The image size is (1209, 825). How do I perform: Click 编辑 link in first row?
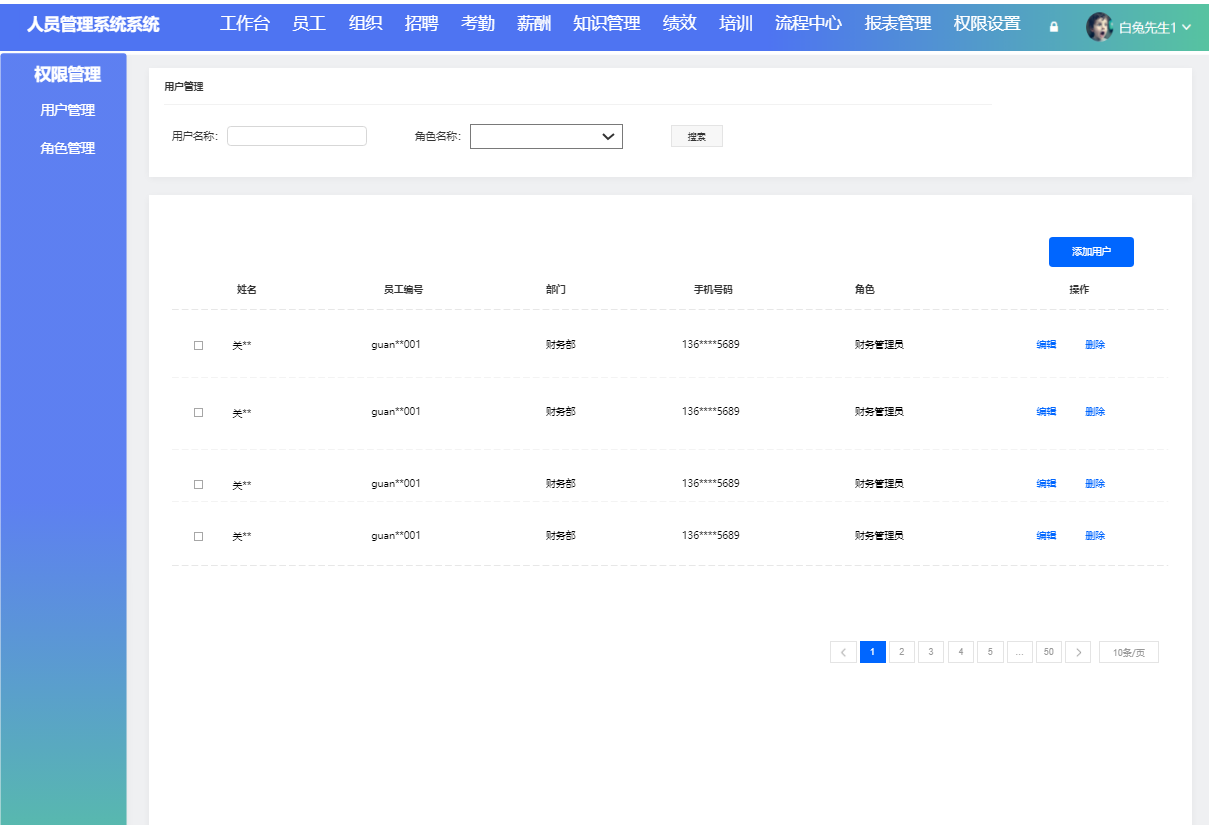pos(1046,345)
